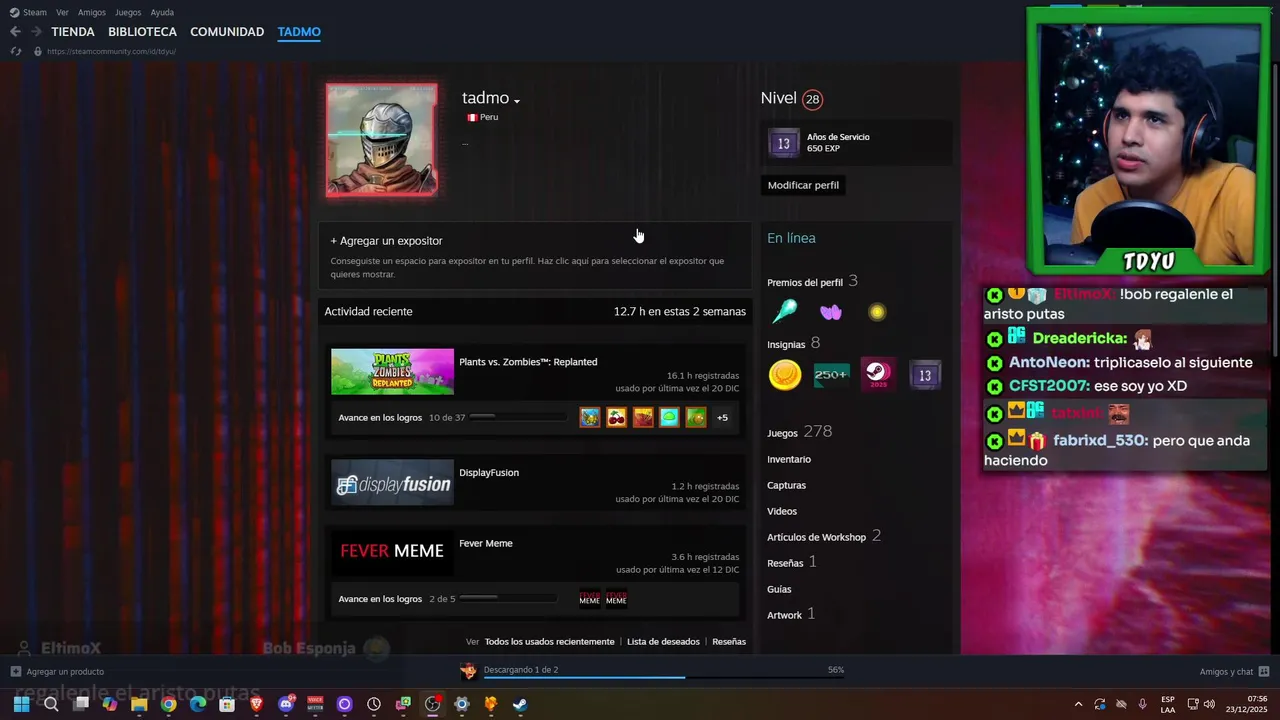Screen dimensions: 1280x720
Task: Click the Nivel 28 level badge
Action: (x=812, y=99)
